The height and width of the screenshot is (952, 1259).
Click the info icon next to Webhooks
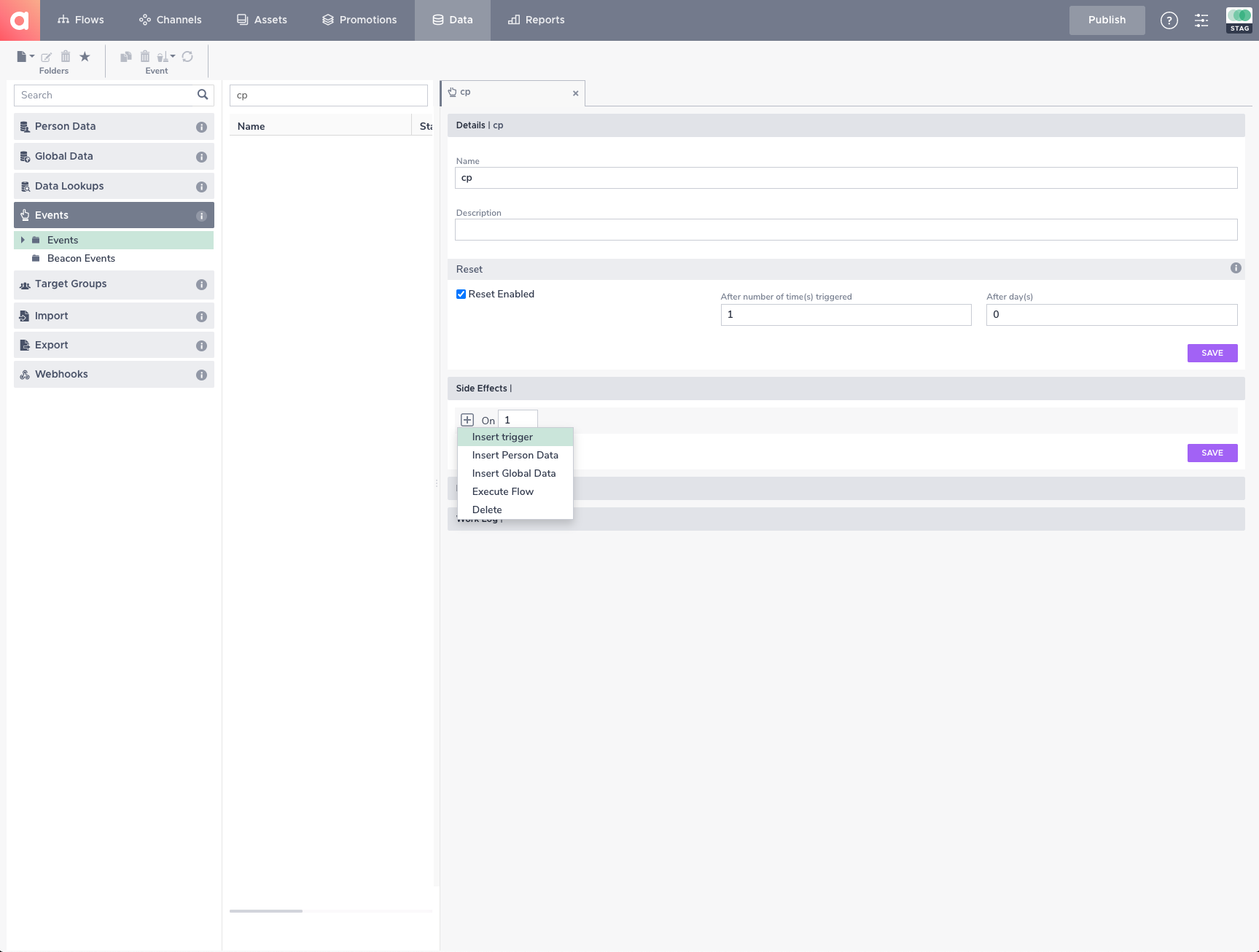[x=201, y=375]
